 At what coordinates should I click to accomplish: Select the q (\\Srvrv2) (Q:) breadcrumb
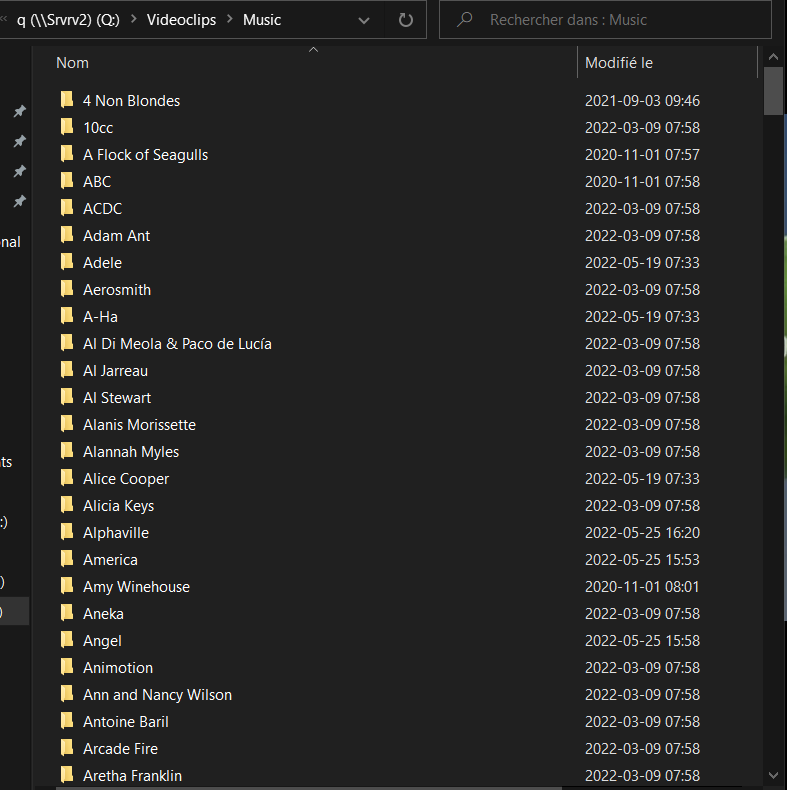tap(69, 20)
